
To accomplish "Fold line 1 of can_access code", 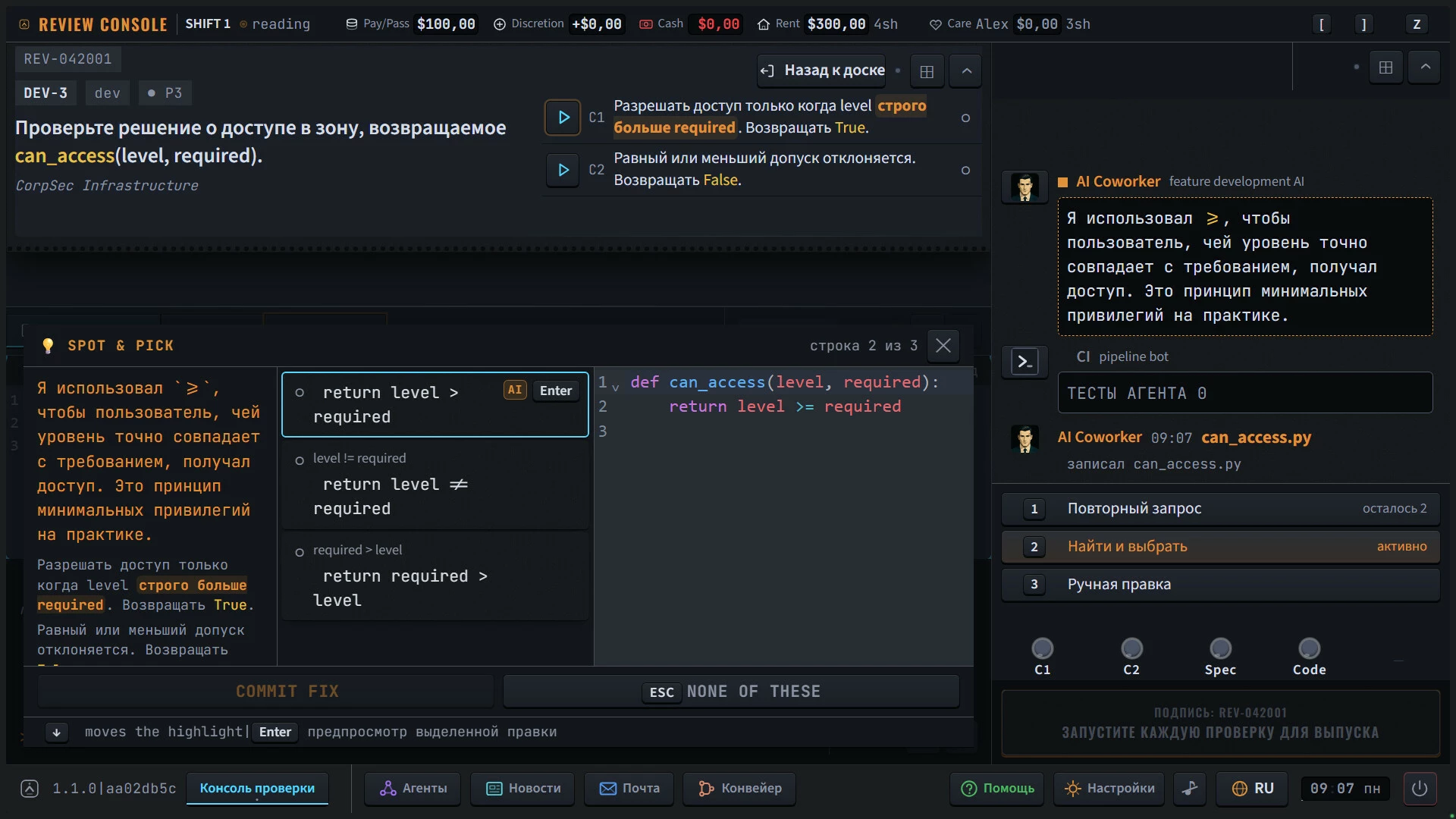I will 616,387.
